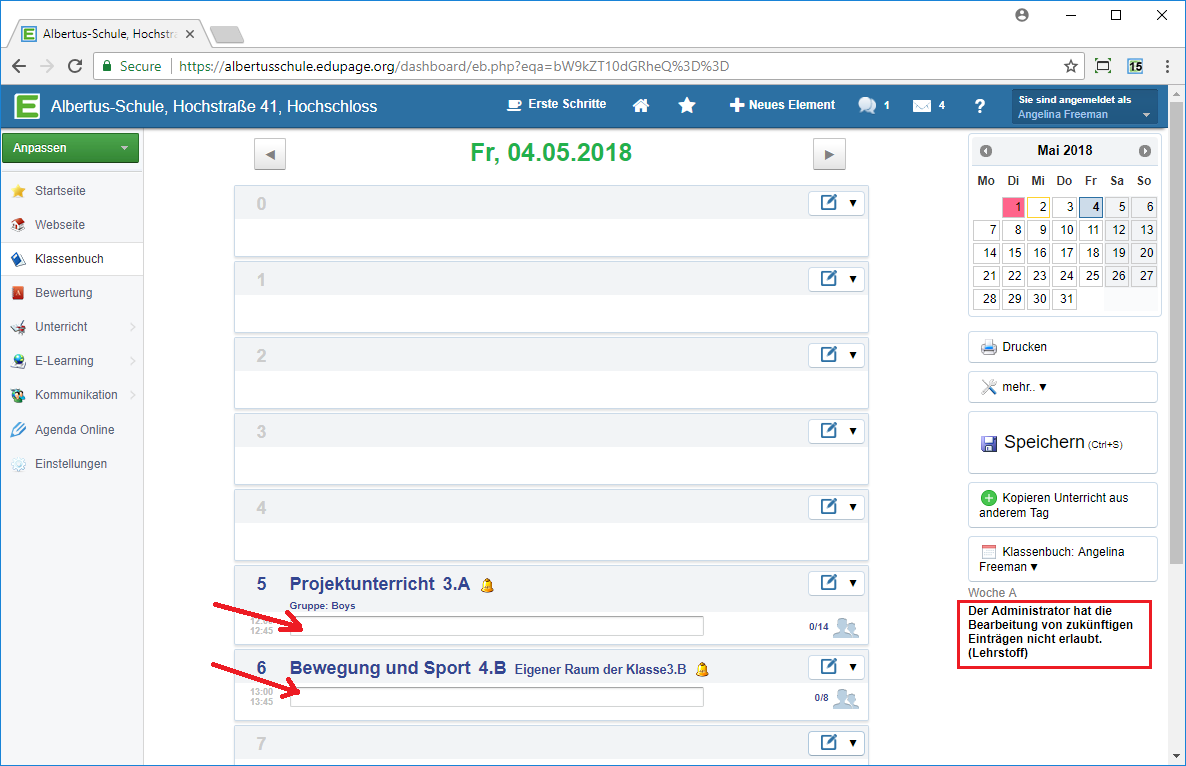The image size is (1186, 766).
Task: Click edit icon for lesson period 2
Action: [828, 355]
